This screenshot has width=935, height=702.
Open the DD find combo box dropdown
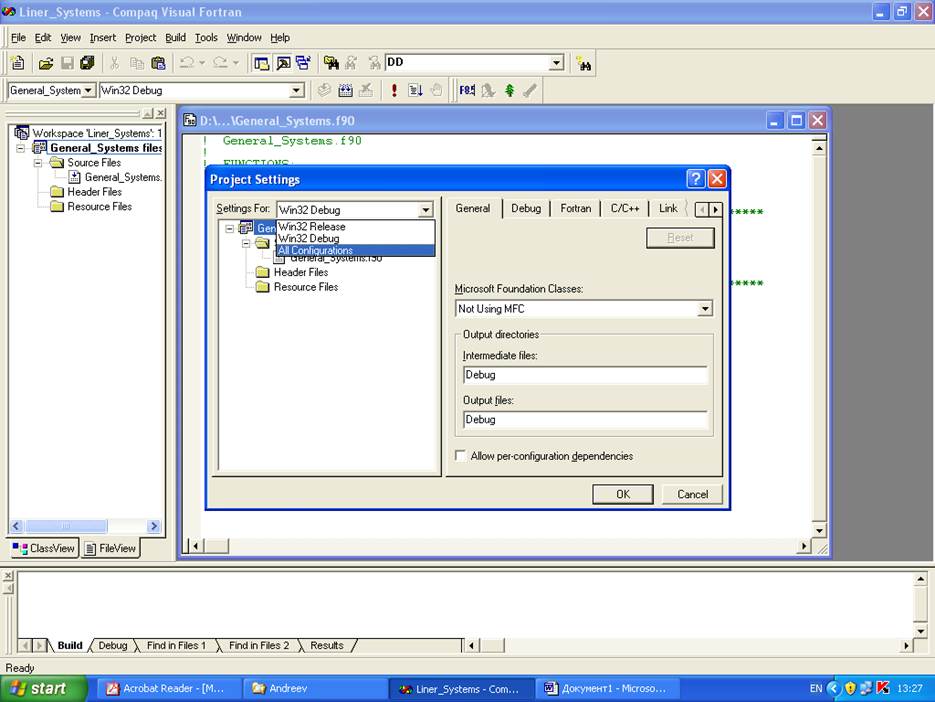coord(556,63)
